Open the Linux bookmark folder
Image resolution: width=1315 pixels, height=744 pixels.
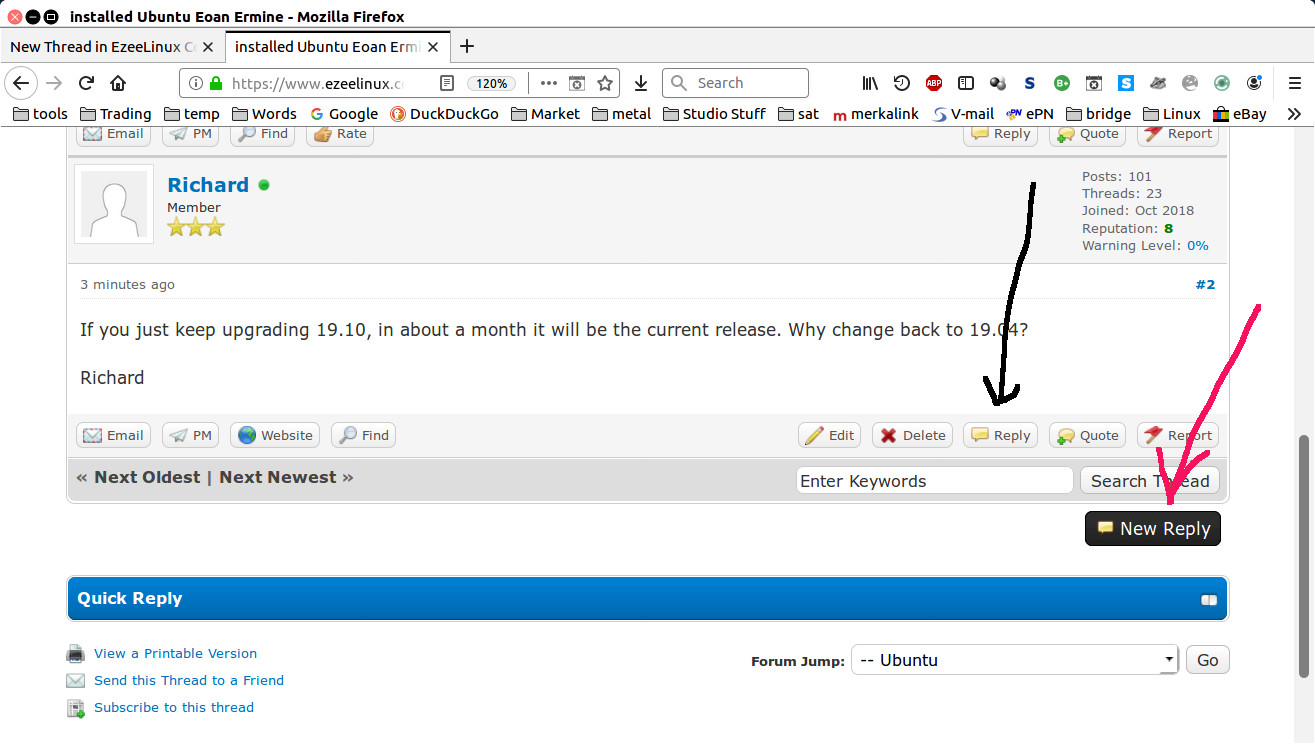[x=1172, y=114]
